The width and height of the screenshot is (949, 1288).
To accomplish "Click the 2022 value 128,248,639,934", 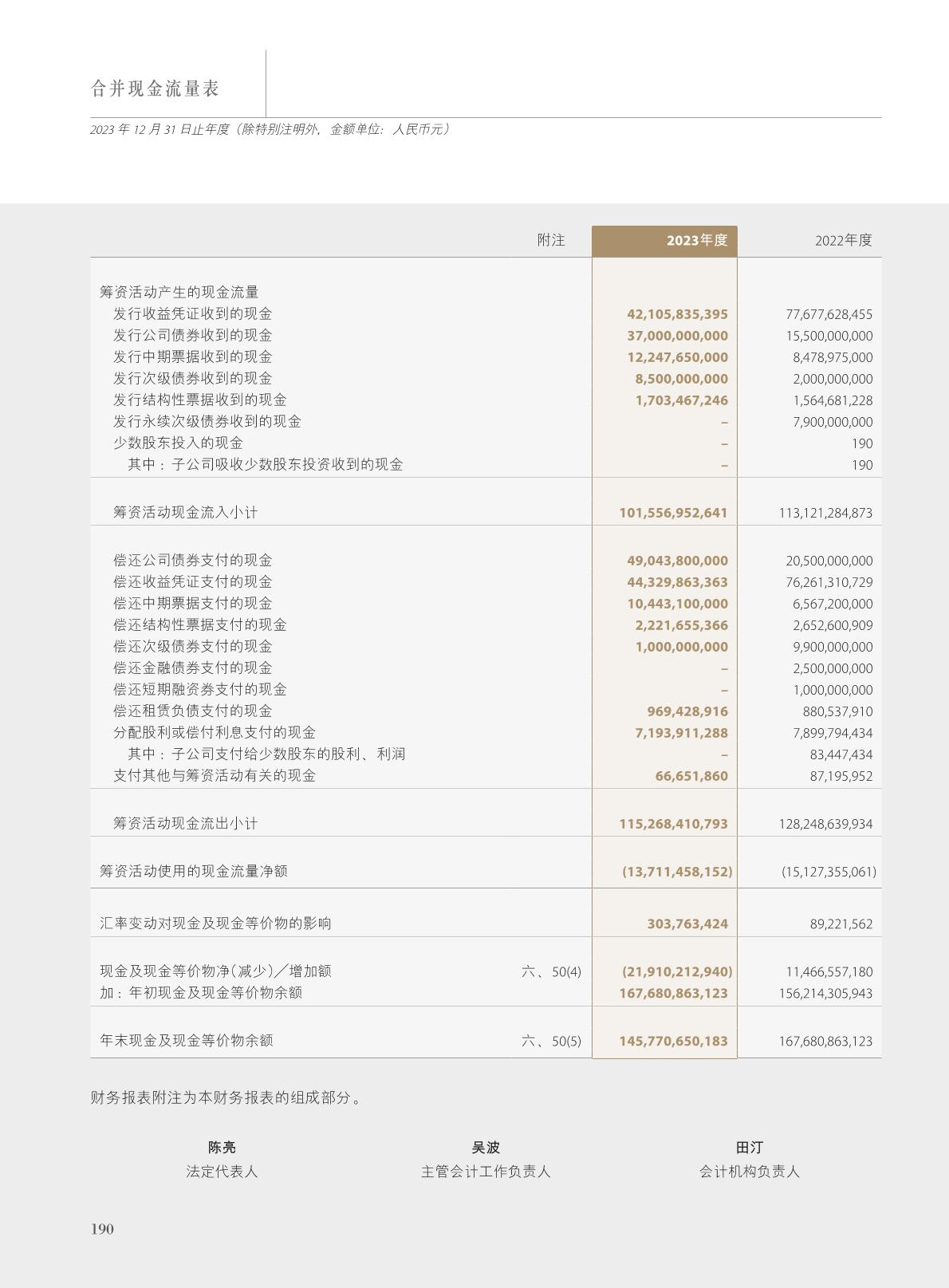I will point(825,824).
